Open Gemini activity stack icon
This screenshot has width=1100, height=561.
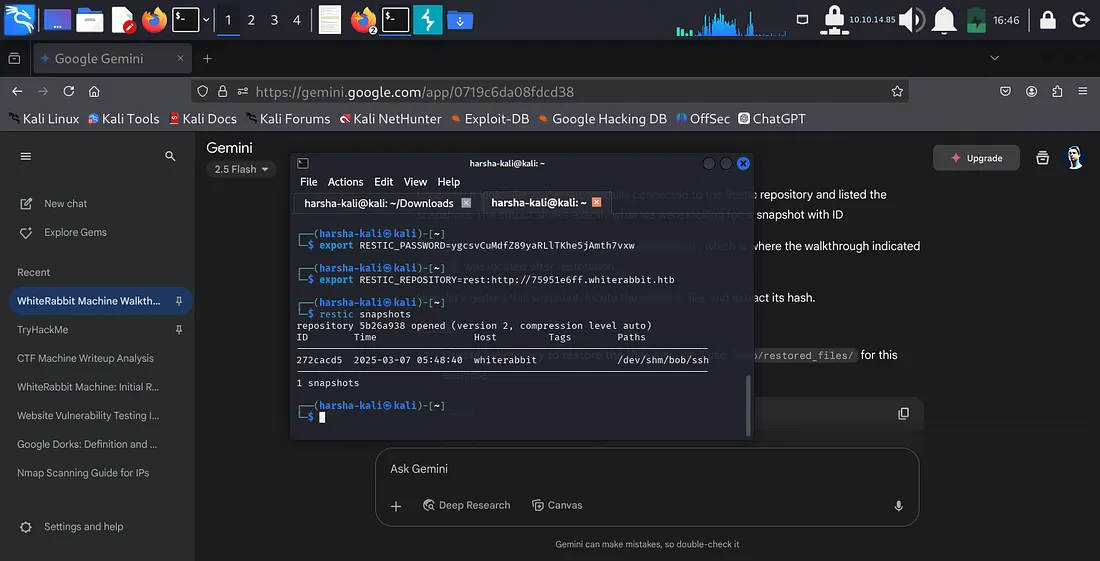[x=1043, y=158]
